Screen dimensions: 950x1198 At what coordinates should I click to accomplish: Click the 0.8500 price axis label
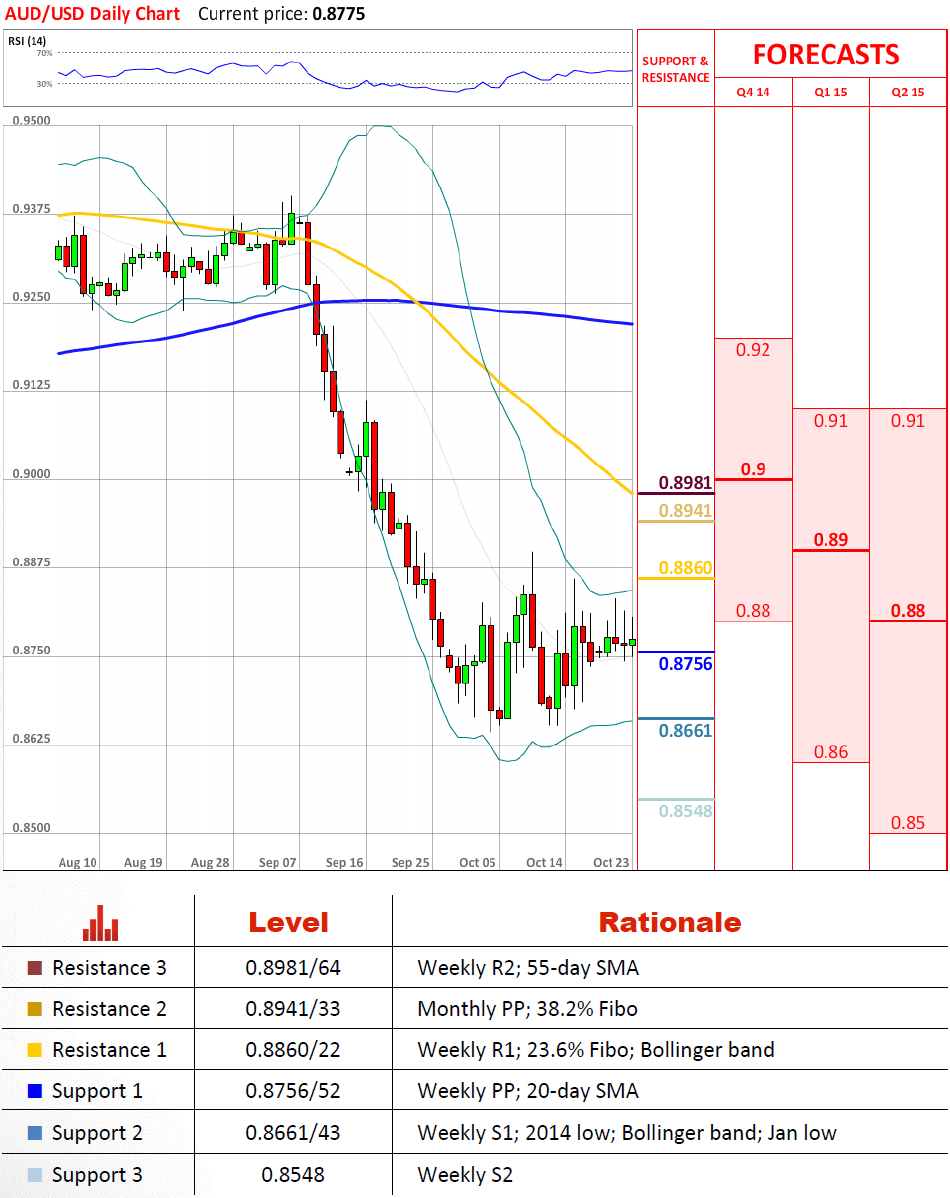(31, 828)
